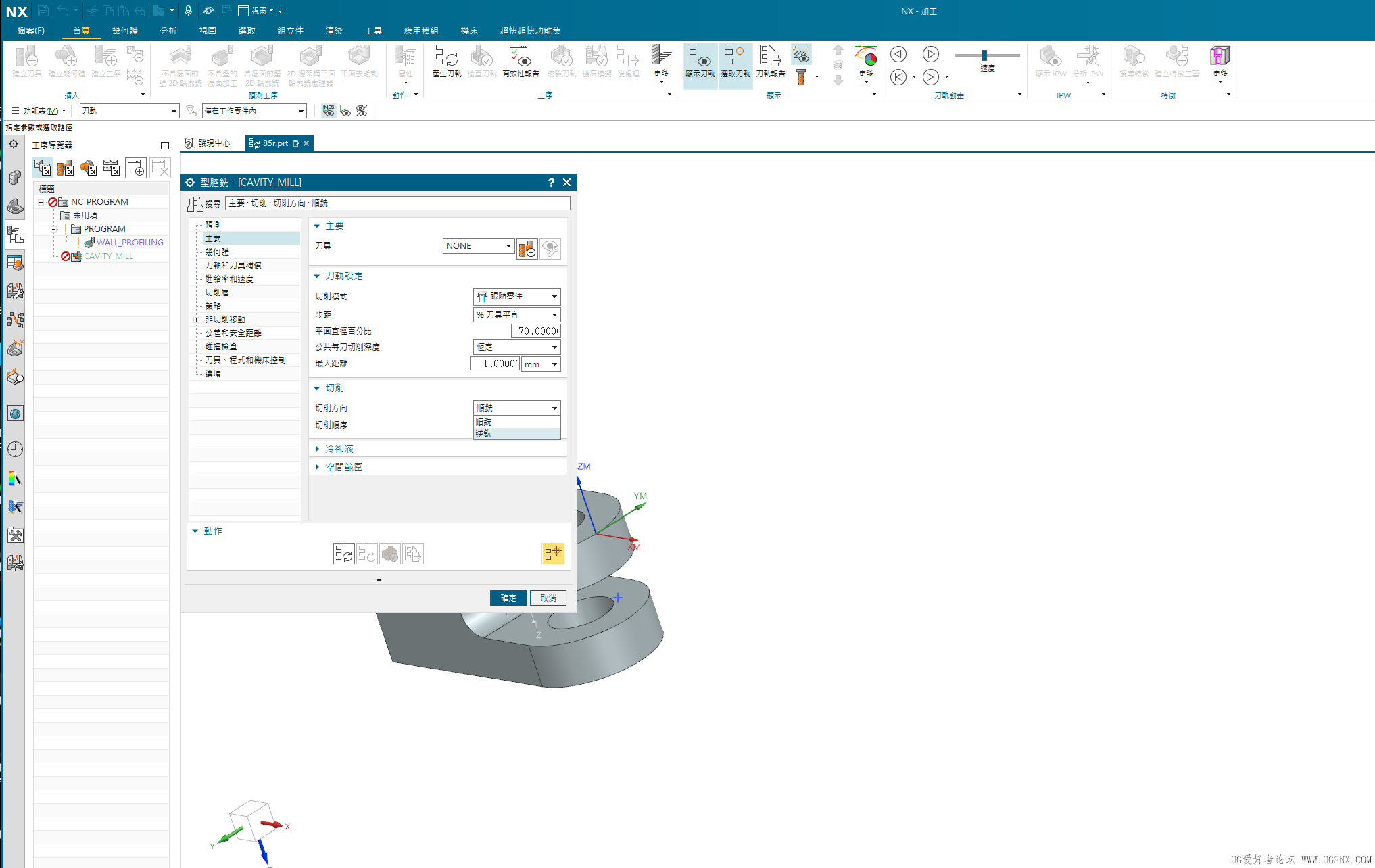Open the mm unit dropdown
This screenshot has height=868, width=1375.
[541, 364]
